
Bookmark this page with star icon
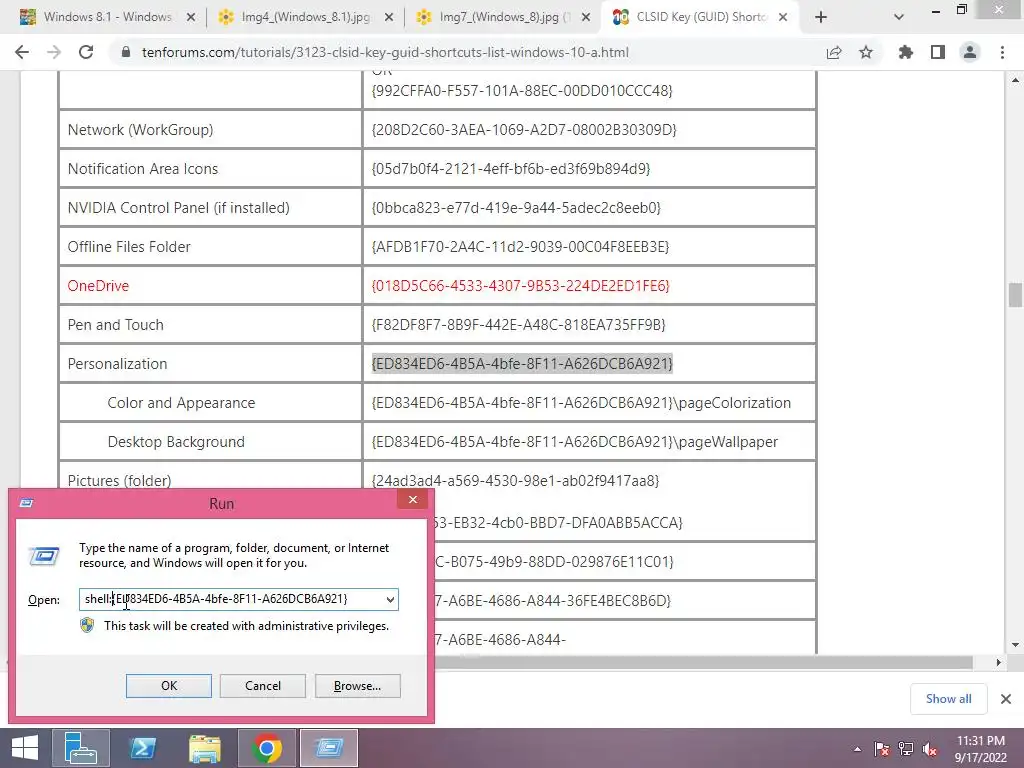[x=866, y=52]
